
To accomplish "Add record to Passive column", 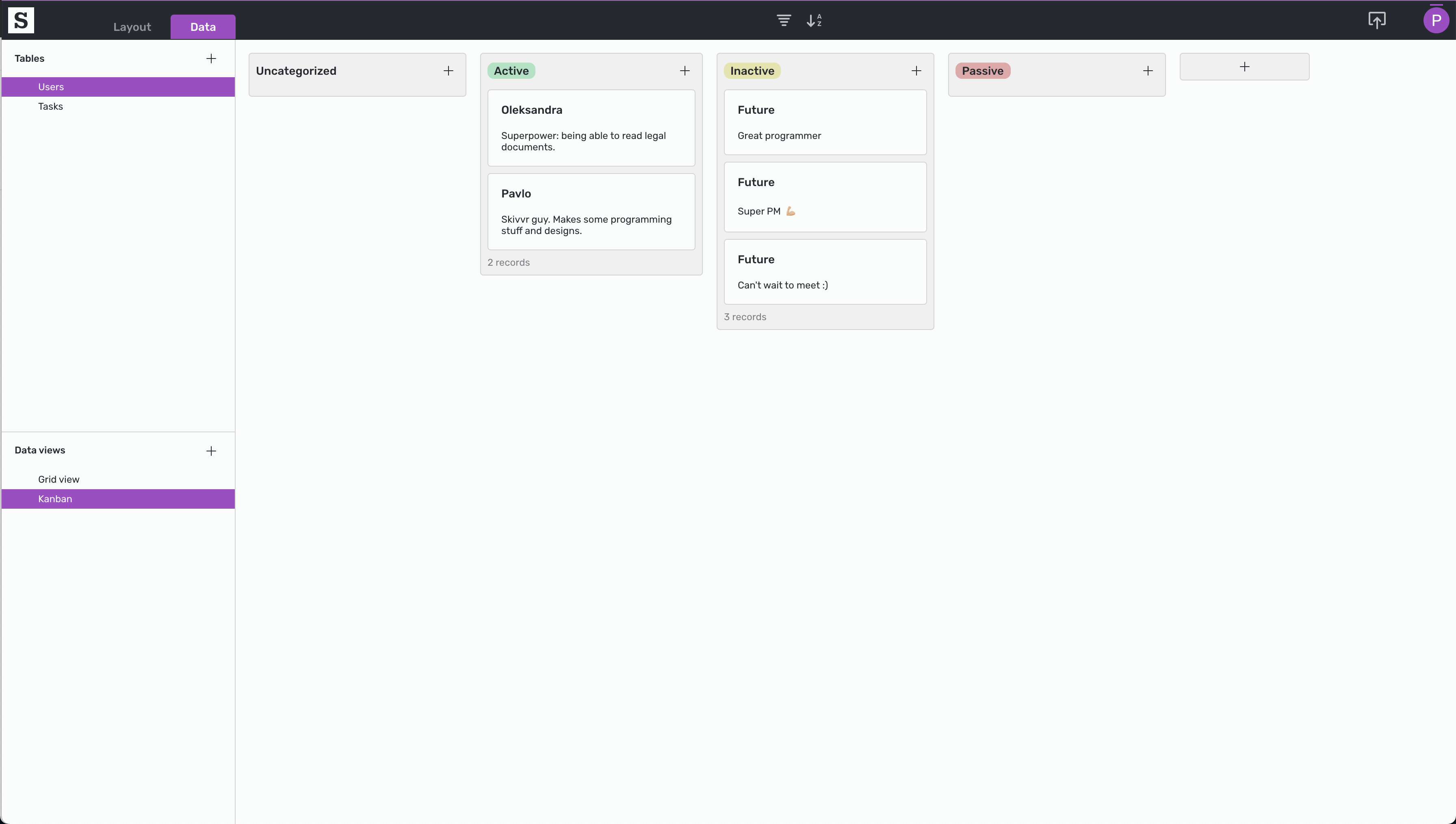I will [x=1148, y=71].
